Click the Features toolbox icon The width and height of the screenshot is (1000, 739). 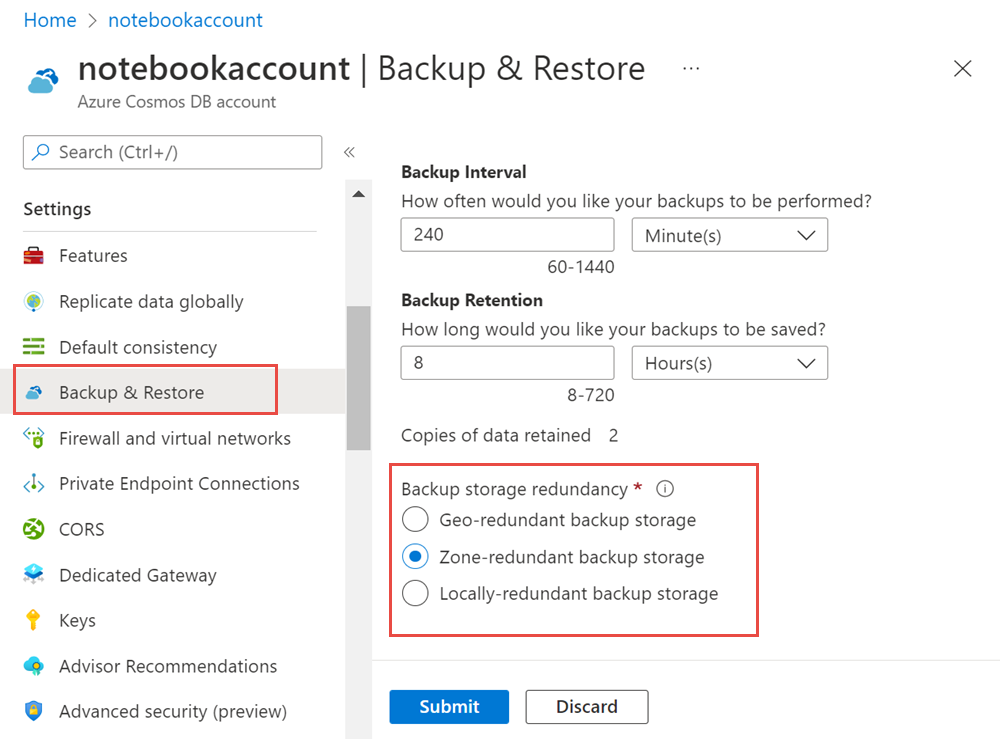(34, 256)
